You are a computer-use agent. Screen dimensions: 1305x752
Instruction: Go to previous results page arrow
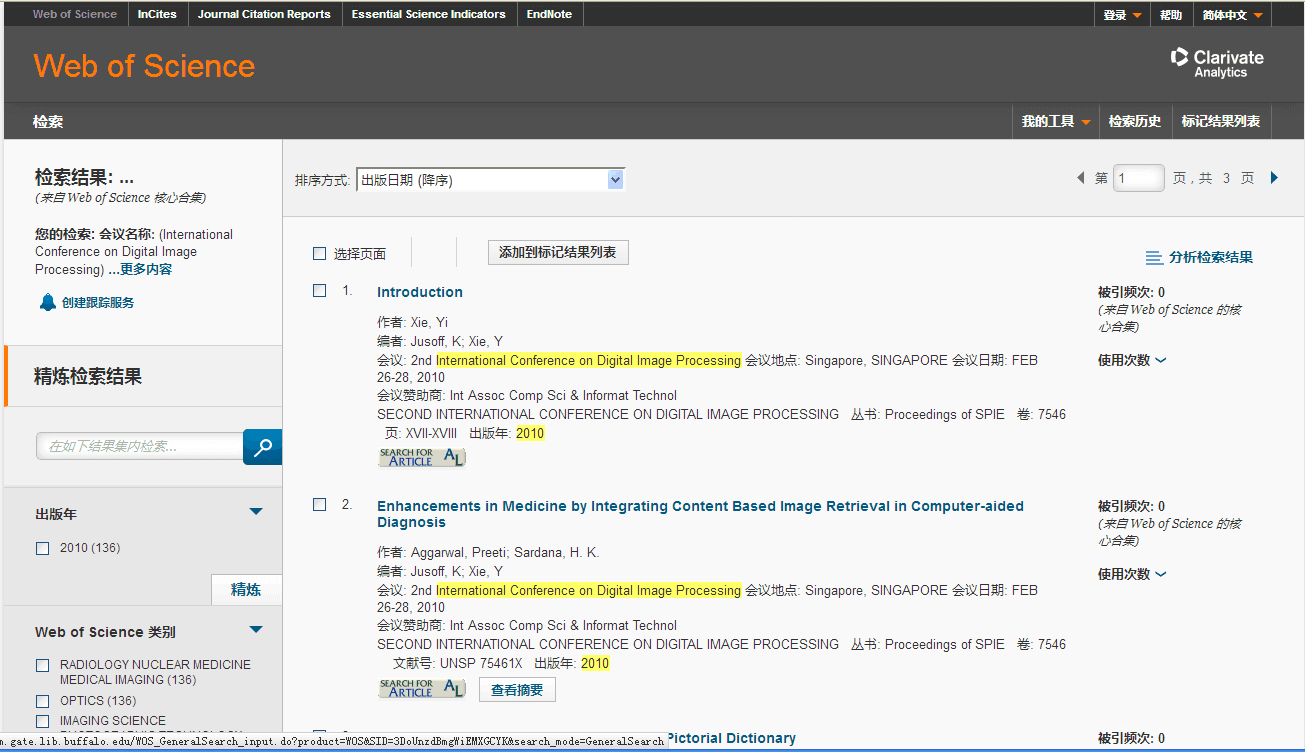pyautogui.click(x=1080, y=178)
